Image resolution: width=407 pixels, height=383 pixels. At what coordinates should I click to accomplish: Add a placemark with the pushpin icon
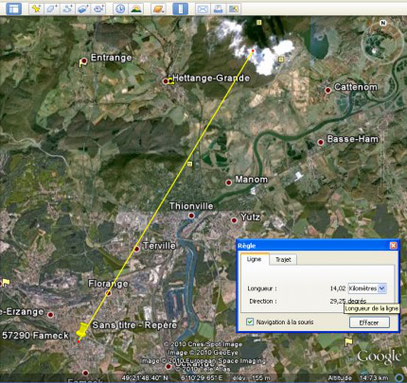coord(36,9)
